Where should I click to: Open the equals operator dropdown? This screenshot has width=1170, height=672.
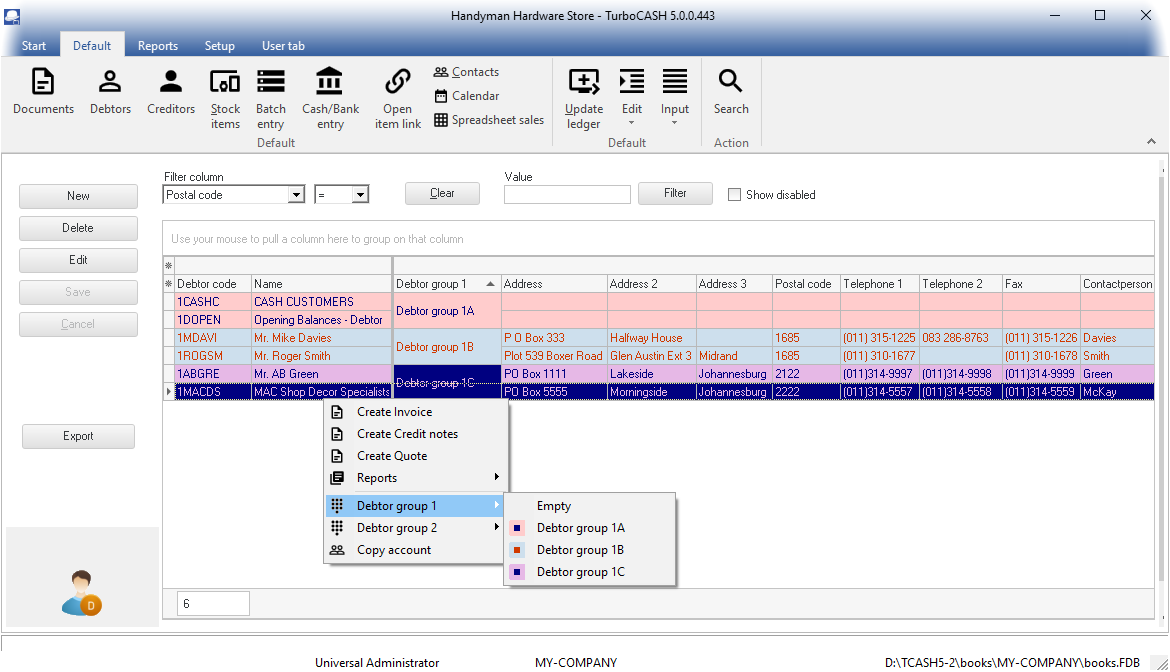(360, 195)
